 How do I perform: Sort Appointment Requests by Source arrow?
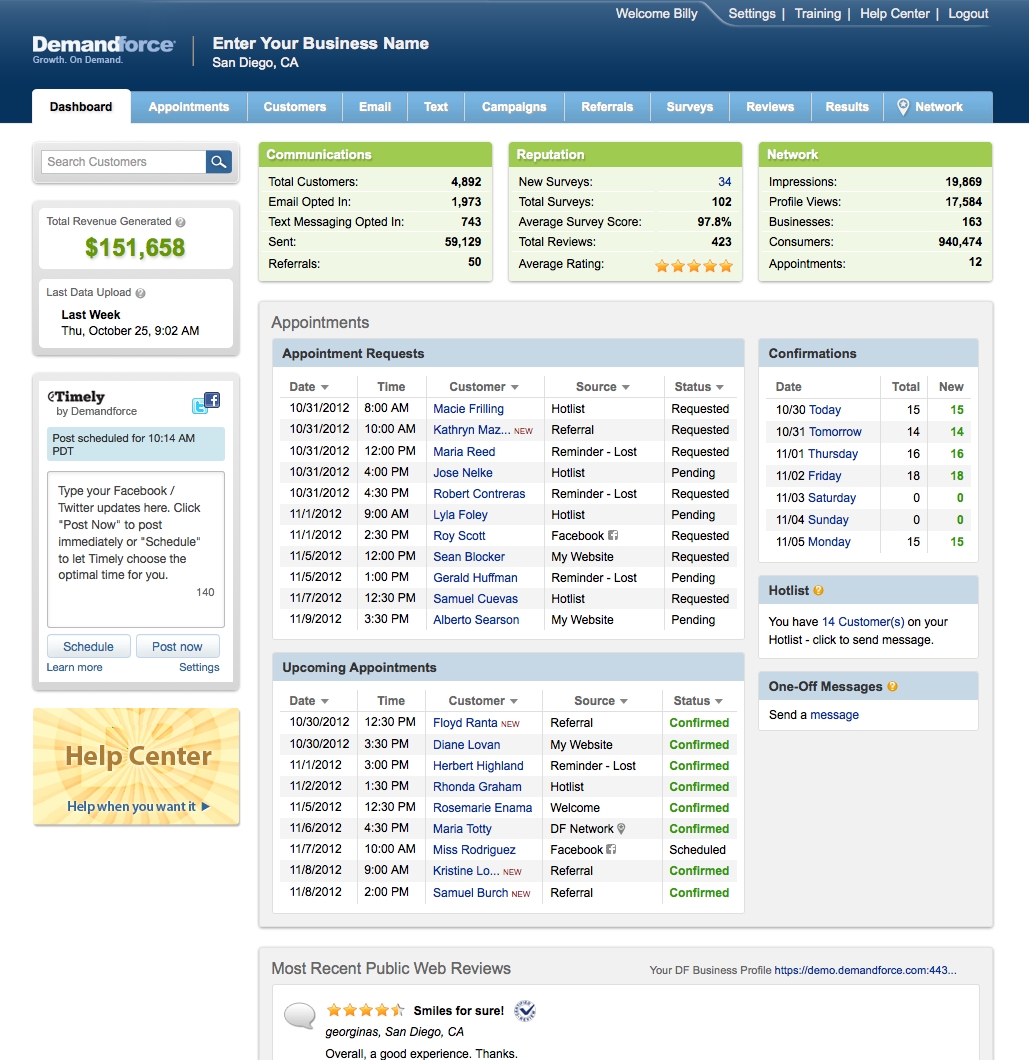tap(625, 387)
